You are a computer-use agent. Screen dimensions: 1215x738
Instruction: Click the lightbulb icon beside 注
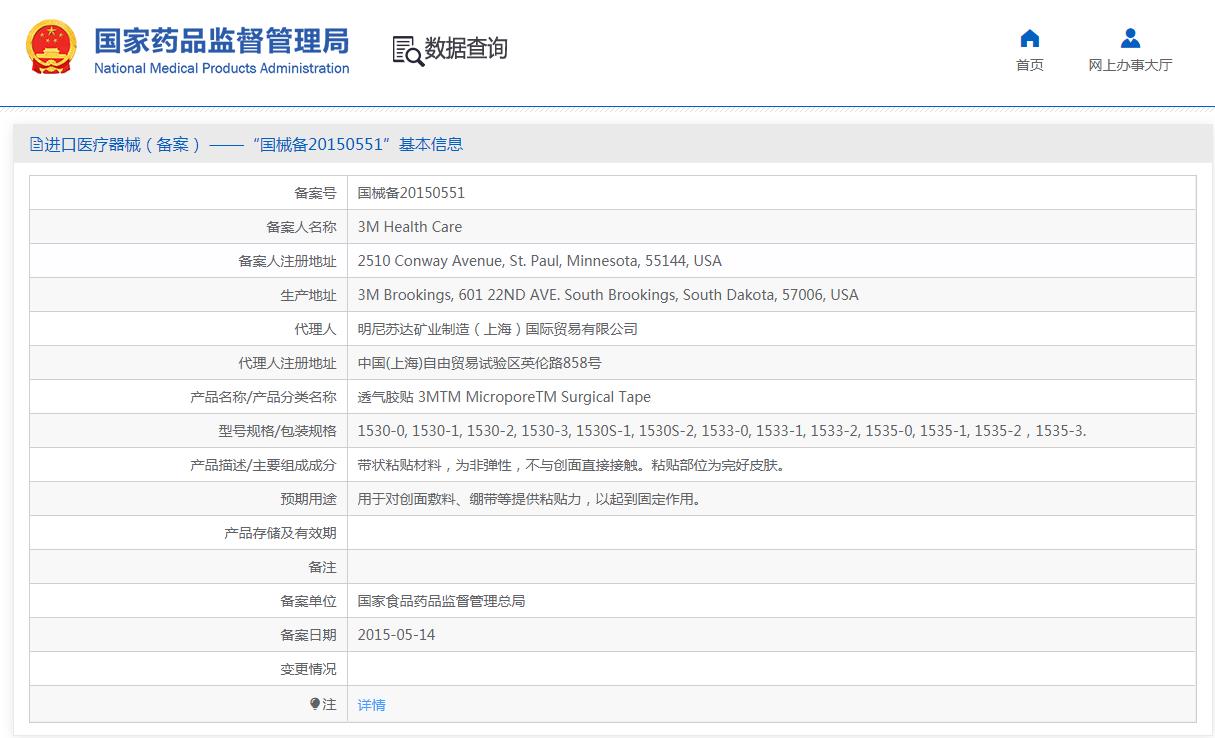pyautogui.click(x=315, y=704)
